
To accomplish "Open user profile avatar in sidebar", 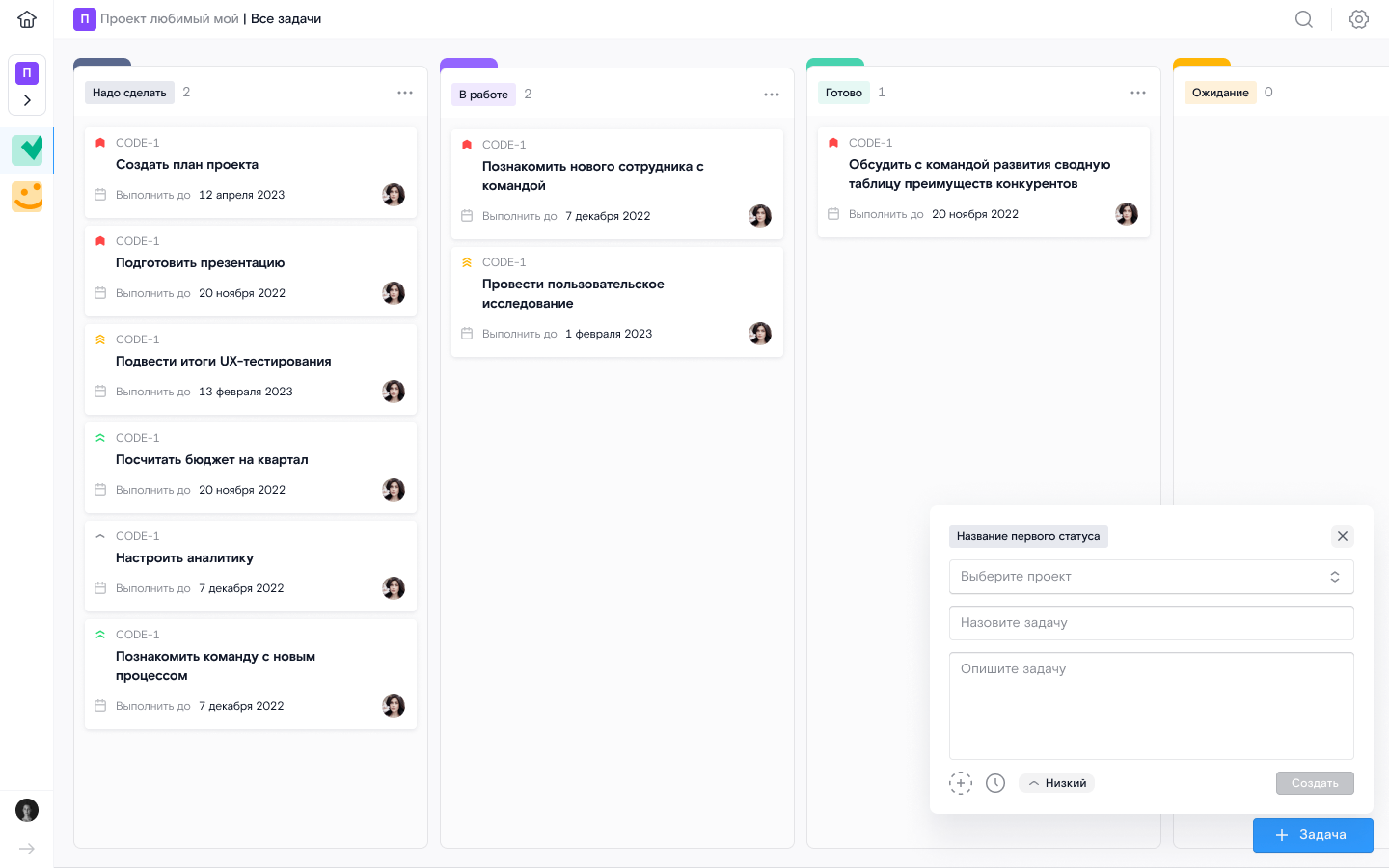I will click(27, 810).
